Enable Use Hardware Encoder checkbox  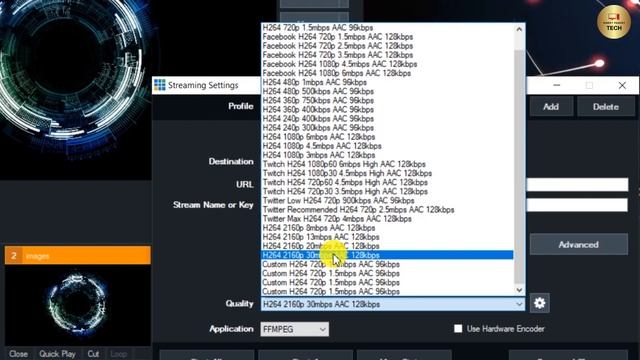pos(458,329)
